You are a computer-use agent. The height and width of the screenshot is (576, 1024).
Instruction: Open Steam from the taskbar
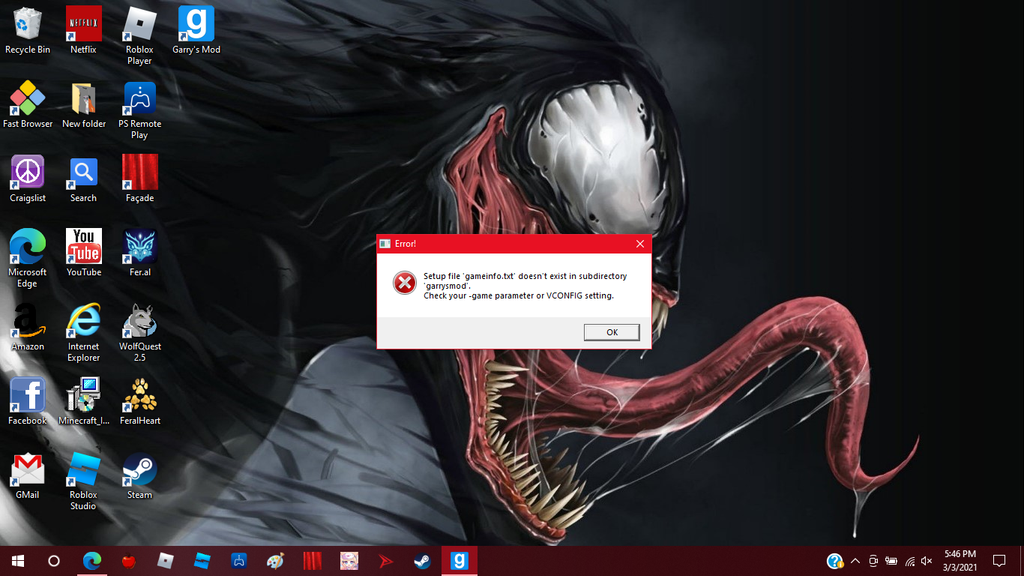pyautogui.click(x=423, y=561)
